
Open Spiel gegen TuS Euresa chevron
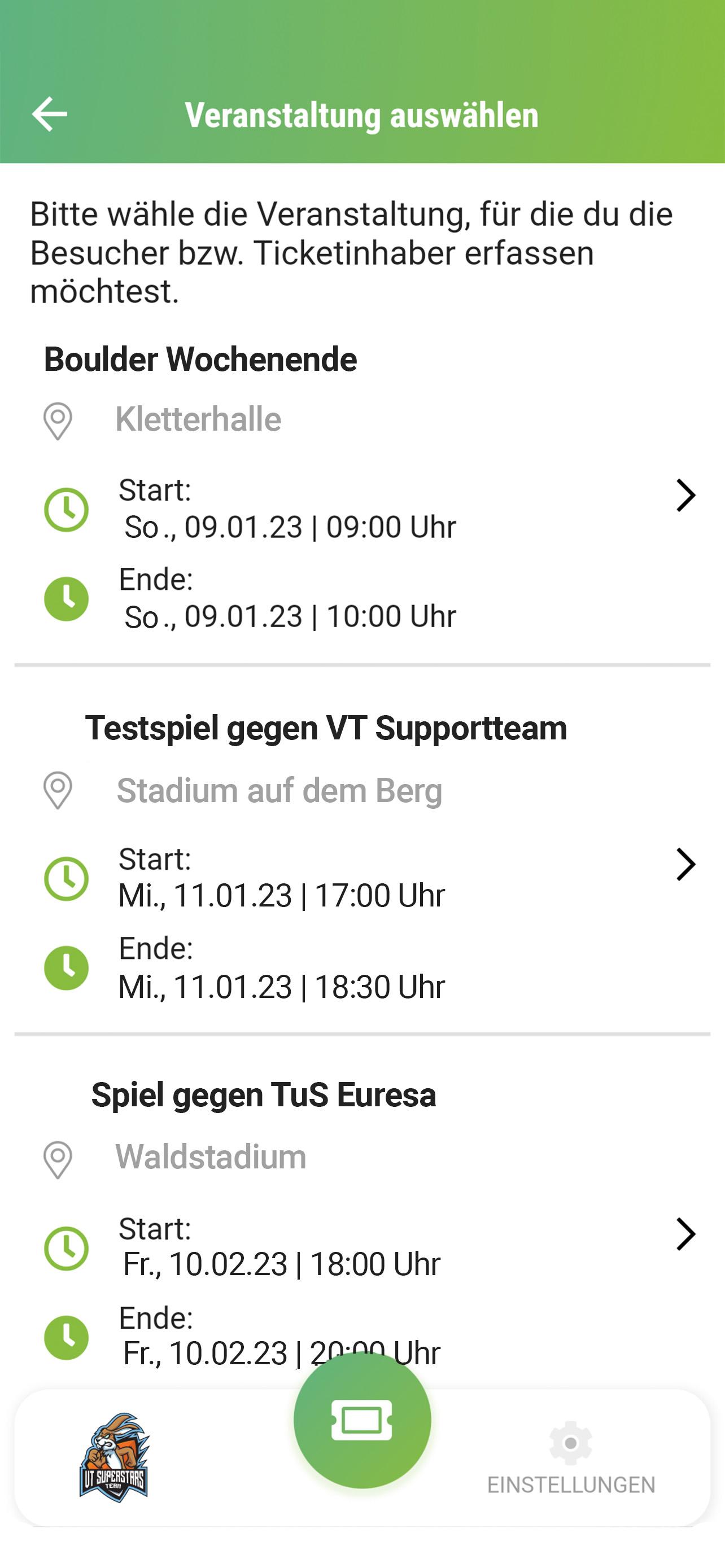pos(685,1234)
